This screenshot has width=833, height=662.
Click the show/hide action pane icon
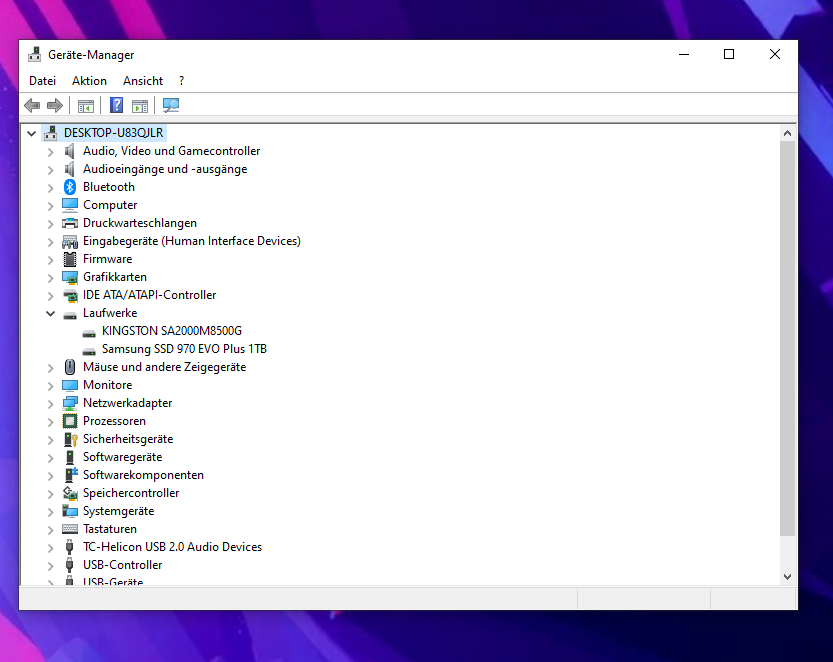click(140, 106)
